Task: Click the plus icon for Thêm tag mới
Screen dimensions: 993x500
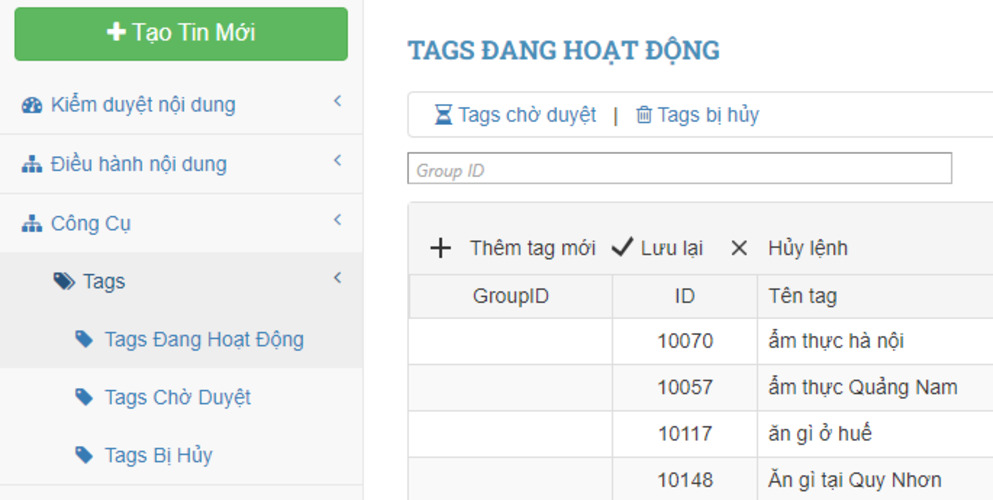Action: pos(440,248)
